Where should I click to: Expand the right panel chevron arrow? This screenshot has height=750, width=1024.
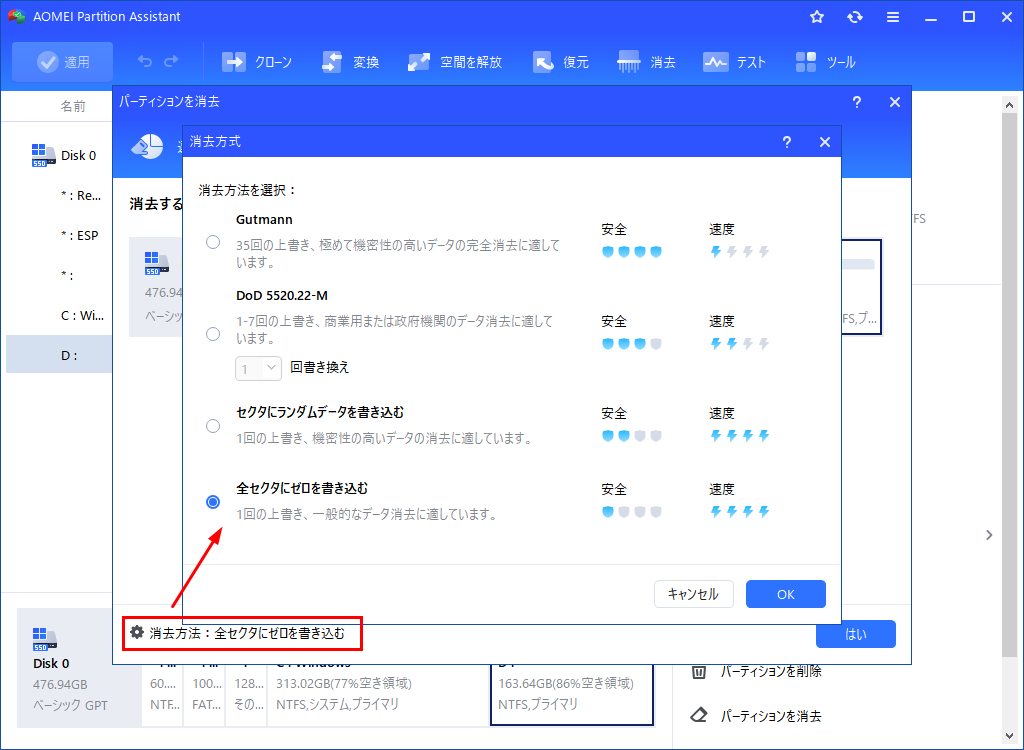pos(989,535)
